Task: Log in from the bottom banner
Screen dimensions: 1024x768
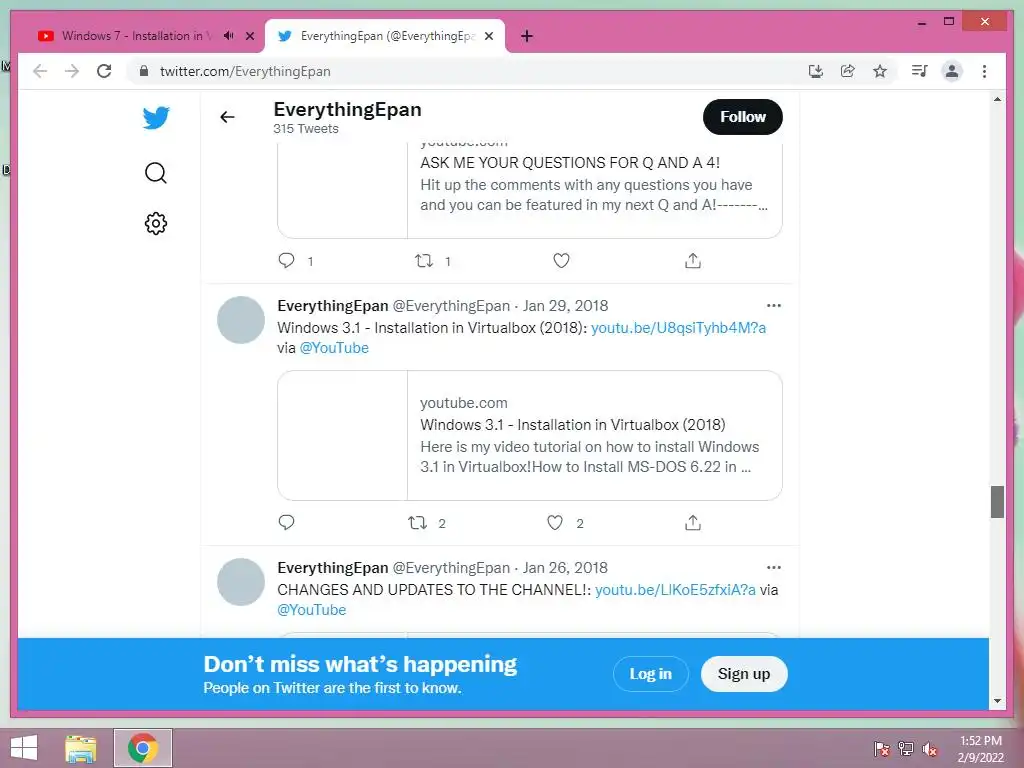Action: [x=650, y=674]
